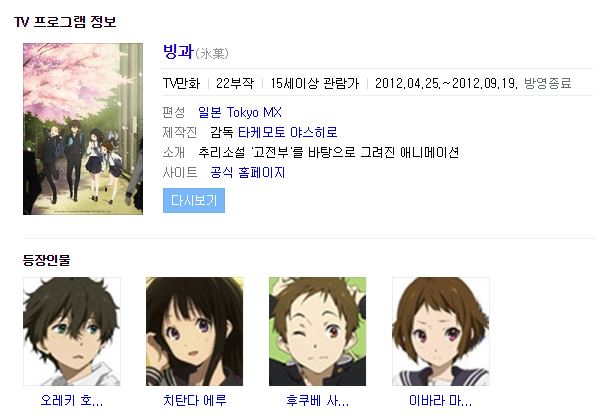Select the 오레키 호... character portrait
Image resolution: width=596 pixels, height=418 pixels.
point(72,331)
